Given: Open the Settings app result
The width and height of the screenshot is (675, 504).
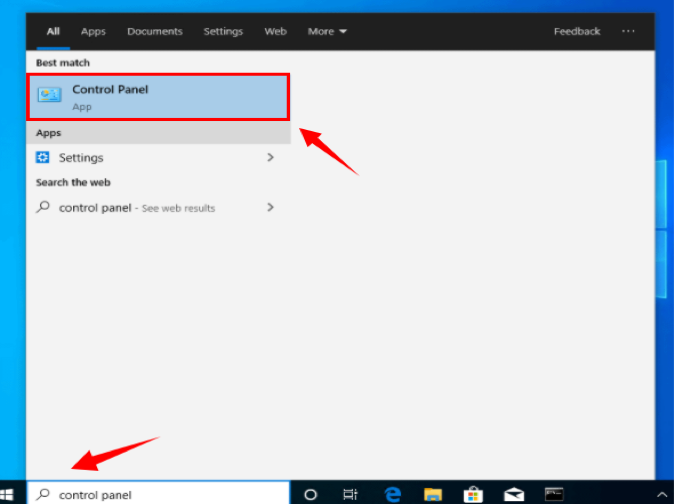Looking at the screenshot, I should 158,158.
